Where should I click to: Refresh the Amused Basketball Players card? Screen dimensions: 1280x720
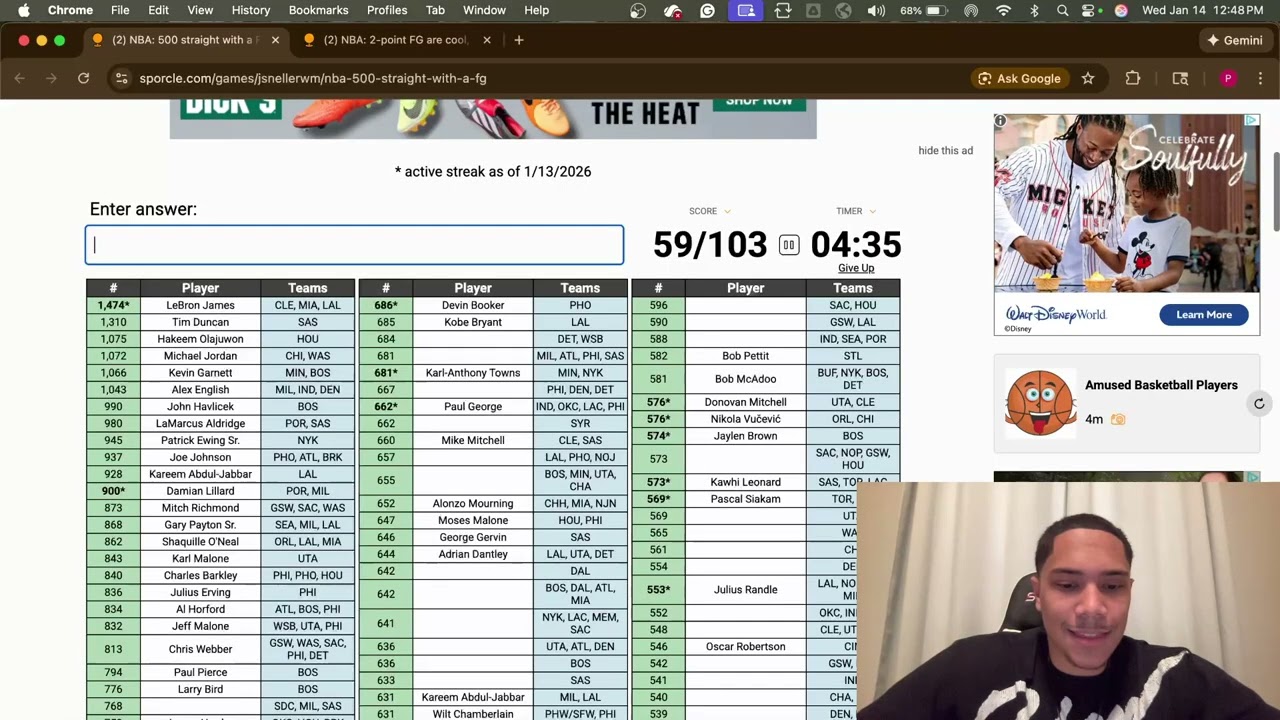1259,404
